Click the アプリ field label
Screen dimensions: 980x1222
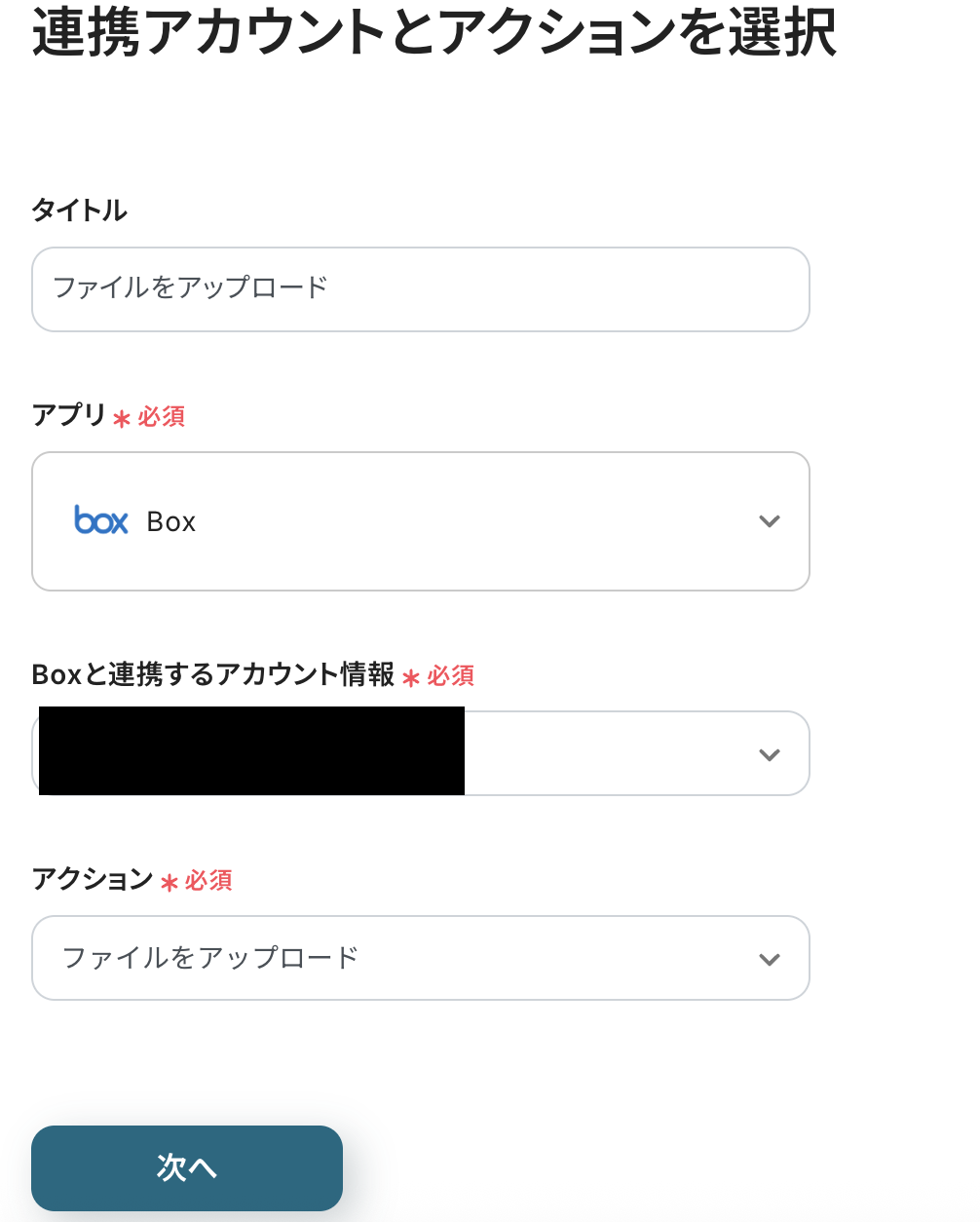tap(69, 415)
